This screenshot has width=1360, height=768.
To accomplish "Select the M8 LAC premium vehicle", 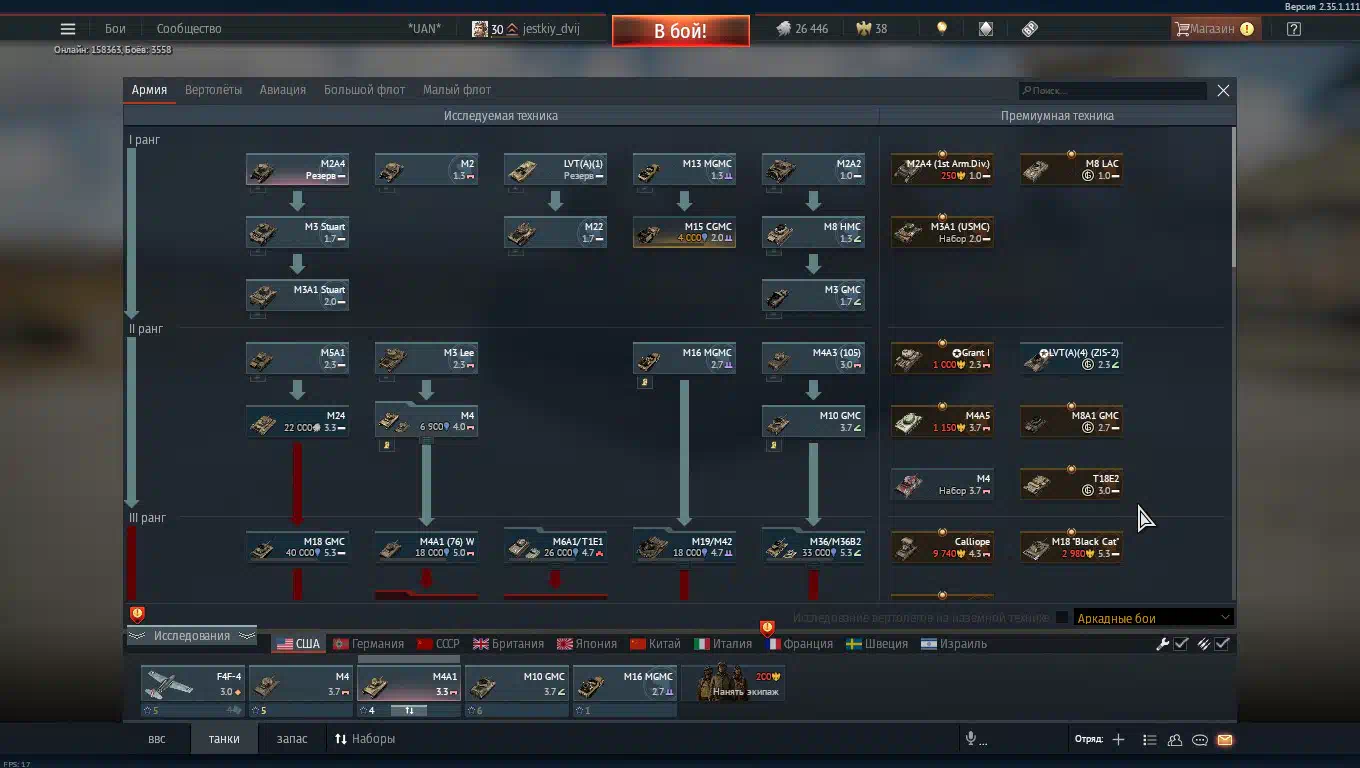I will [1071, 170].
